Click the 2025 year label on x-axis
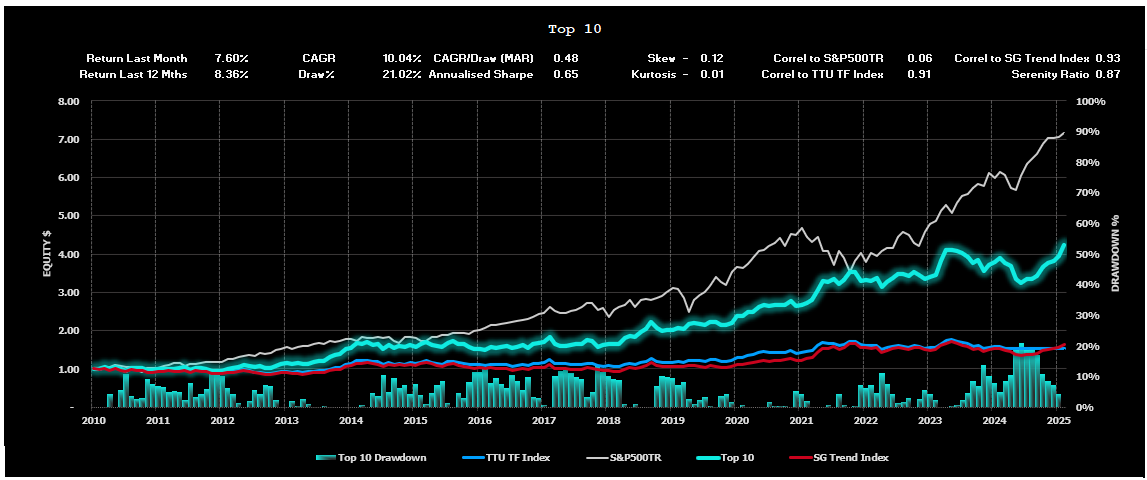Screen dimensions: 1147x480 pyautogui.click(x=1058, y=421)
